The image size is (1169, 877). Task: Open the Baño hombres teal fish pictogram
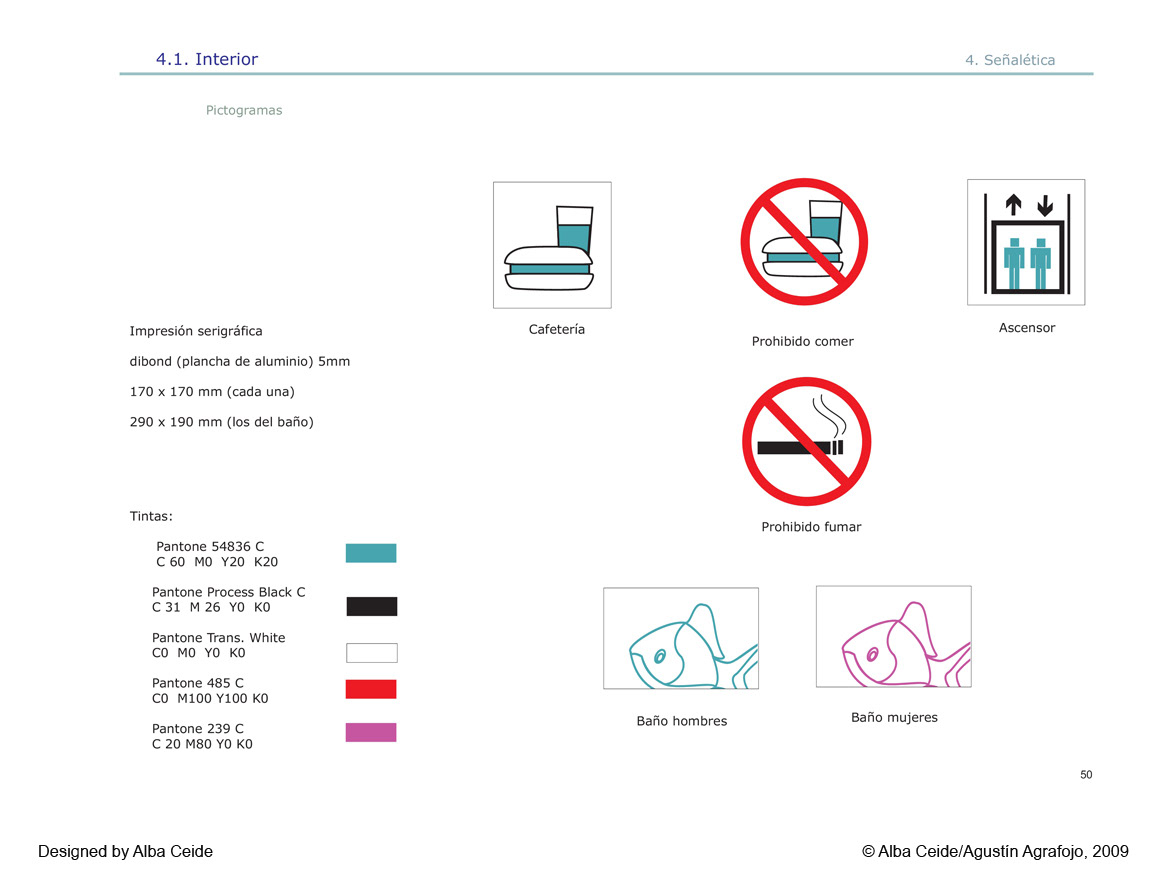(x=681, y=638)
